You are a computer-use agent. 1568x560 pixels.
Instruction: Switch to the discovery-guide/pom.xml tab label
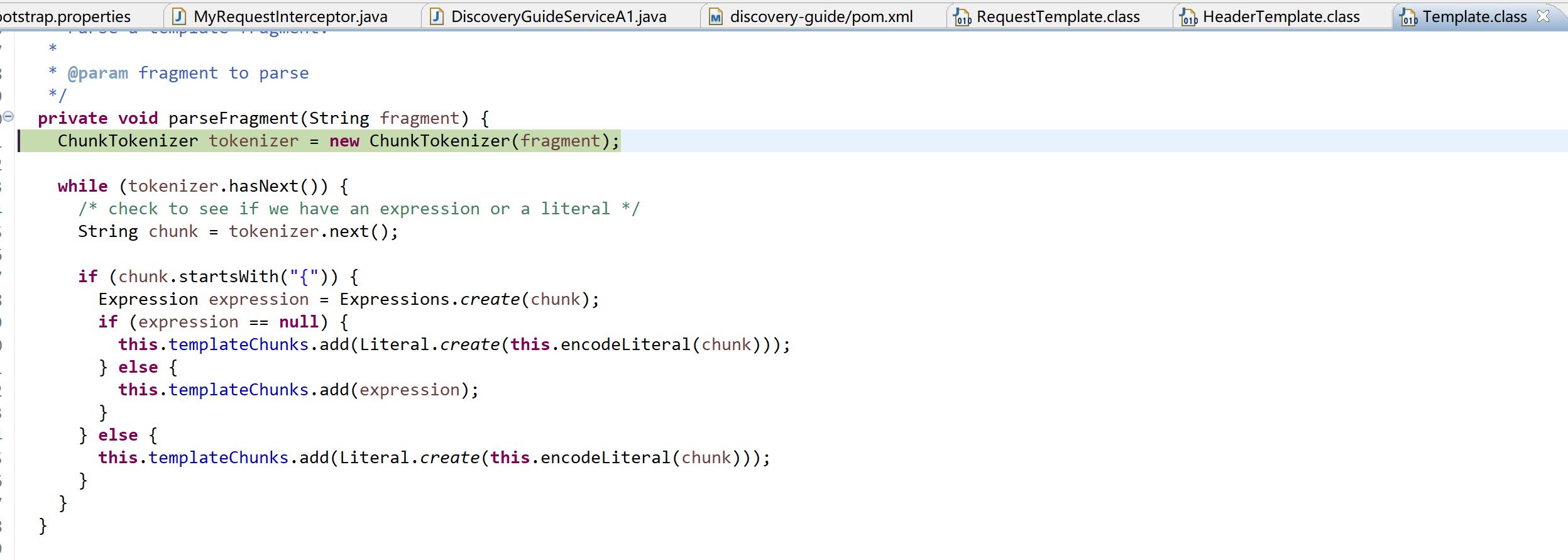pos(821,17)
